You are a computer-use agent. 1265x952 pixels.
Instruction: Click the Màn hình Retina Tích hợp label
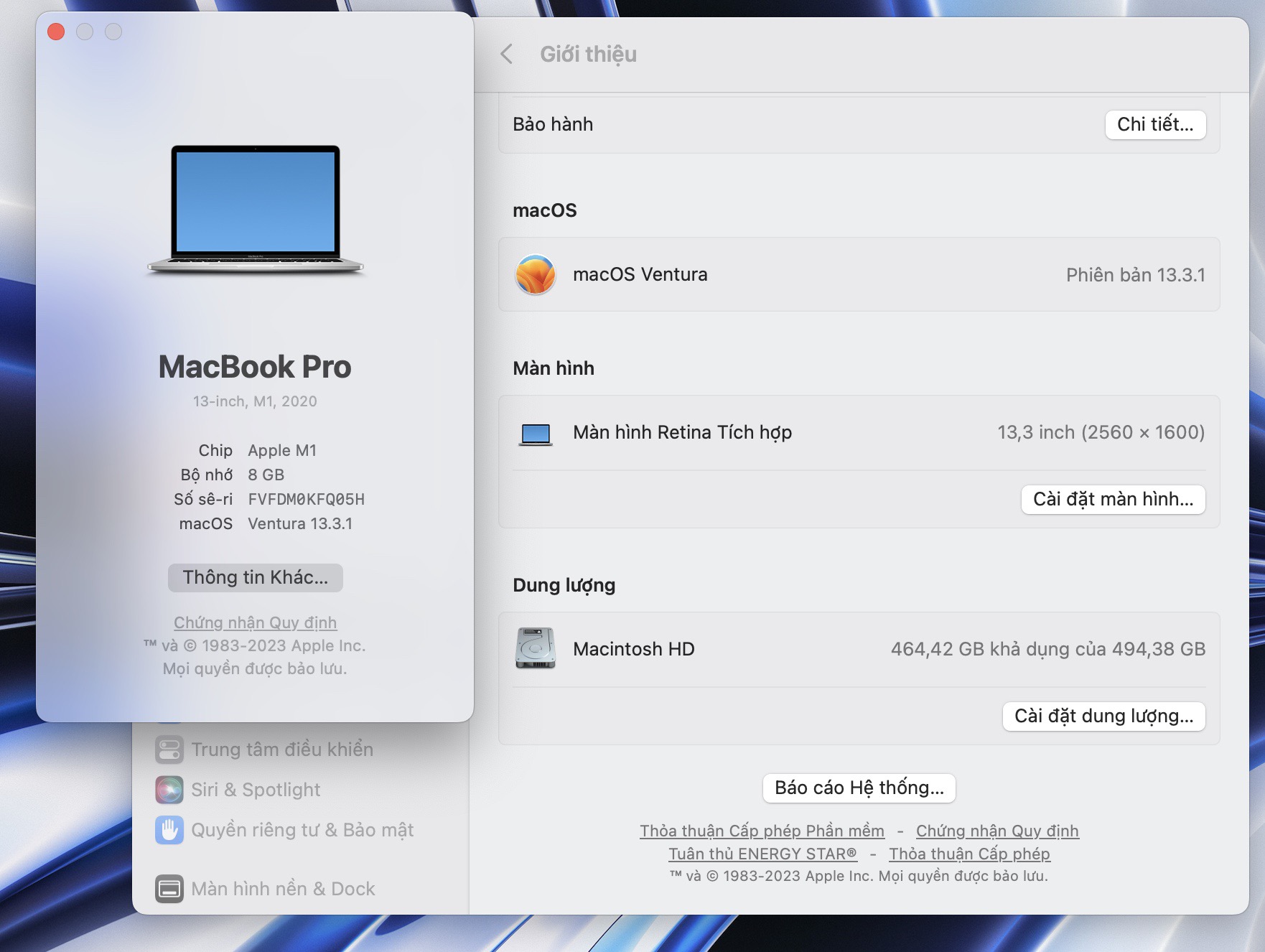pyautogui.click(x=682, y=432)
